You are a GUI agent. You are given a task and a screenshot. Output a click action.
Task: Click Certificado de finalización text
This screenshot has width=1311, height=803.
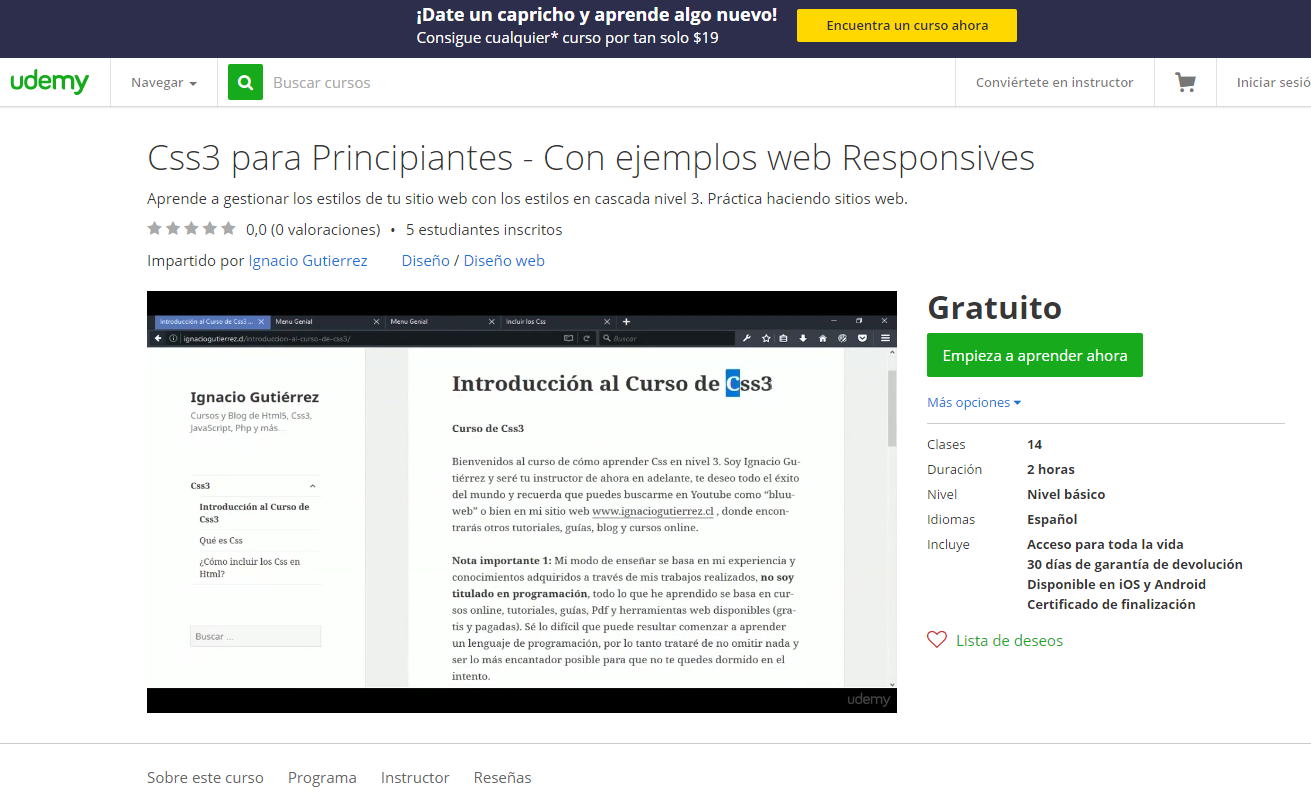pos(1111,604)
